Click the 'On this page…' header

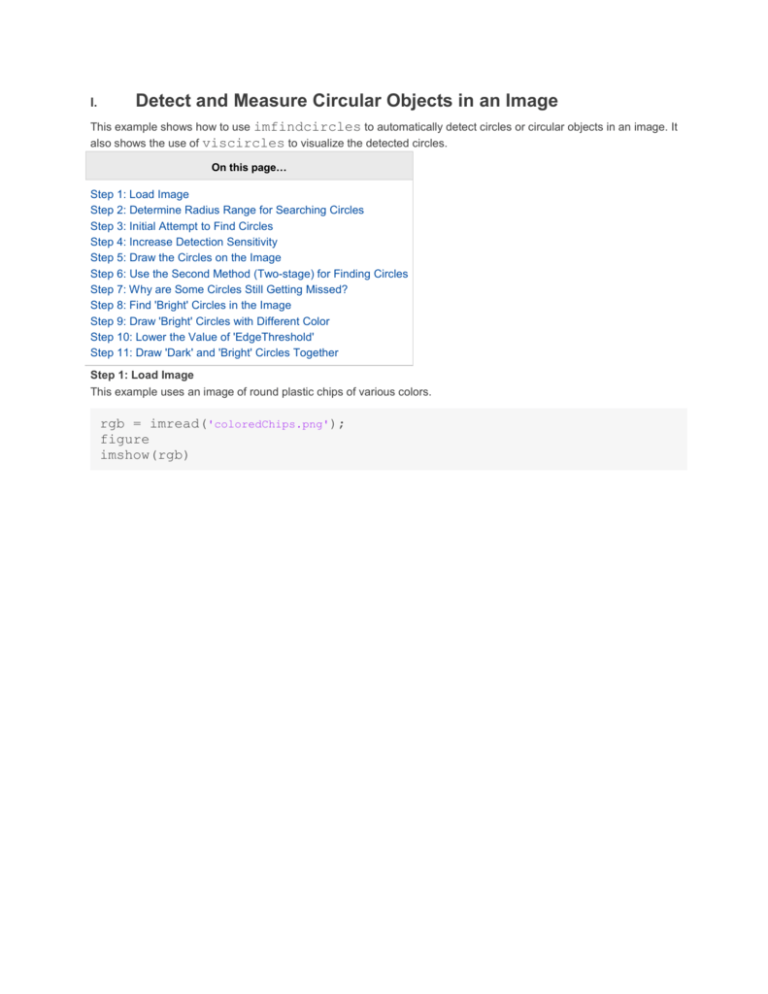[249, 167]
